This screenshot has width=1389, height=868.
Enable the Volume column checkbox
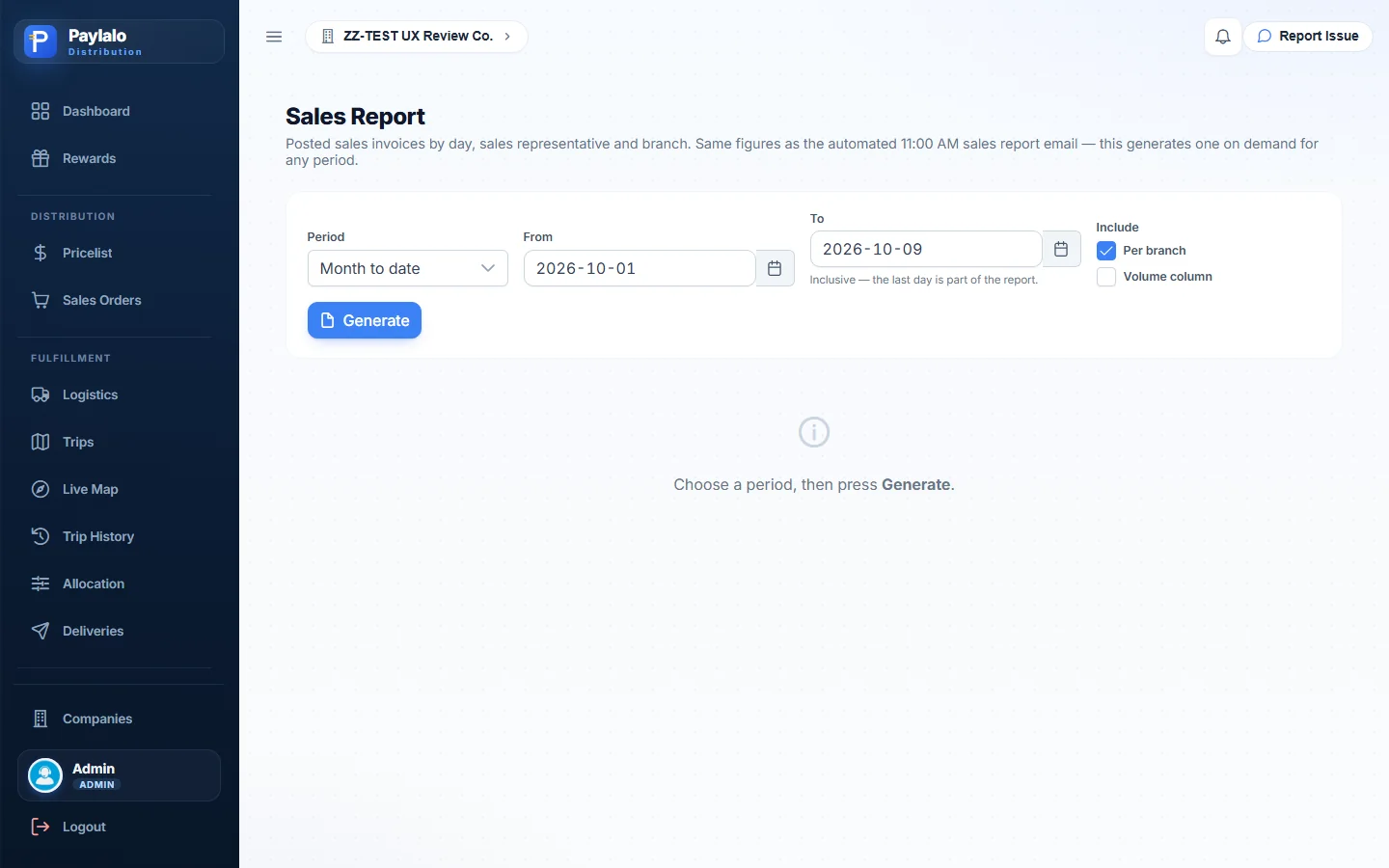tap(1106, 277)
